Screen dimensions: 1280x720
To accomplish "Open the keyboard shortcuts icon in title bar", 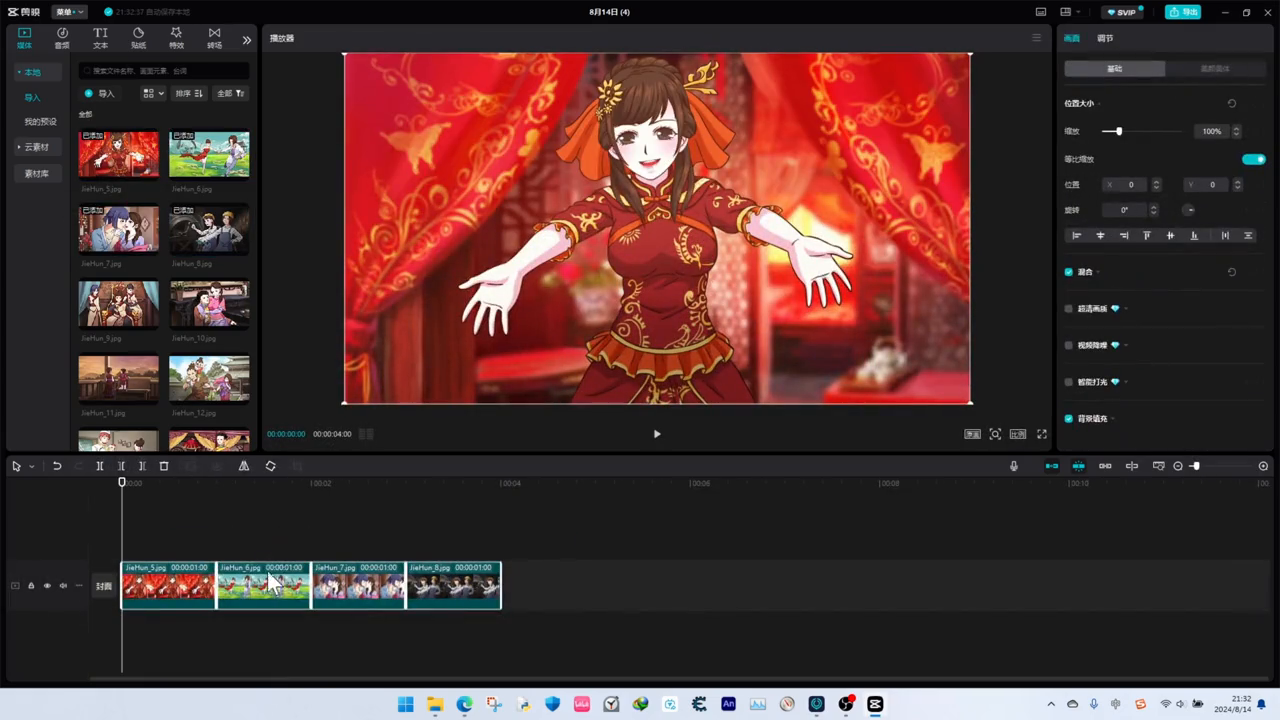I will [1041, 12].
